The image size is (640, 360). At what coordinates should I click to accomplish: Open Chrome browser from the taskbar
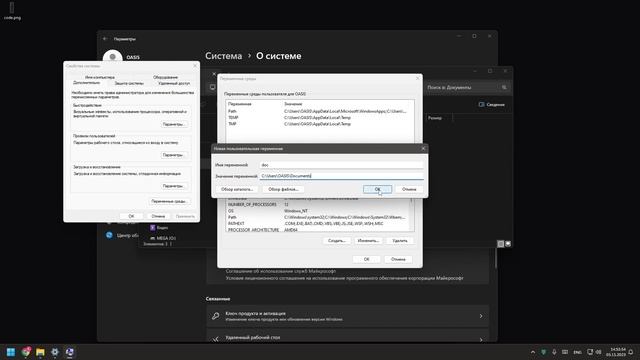(26, 352)
